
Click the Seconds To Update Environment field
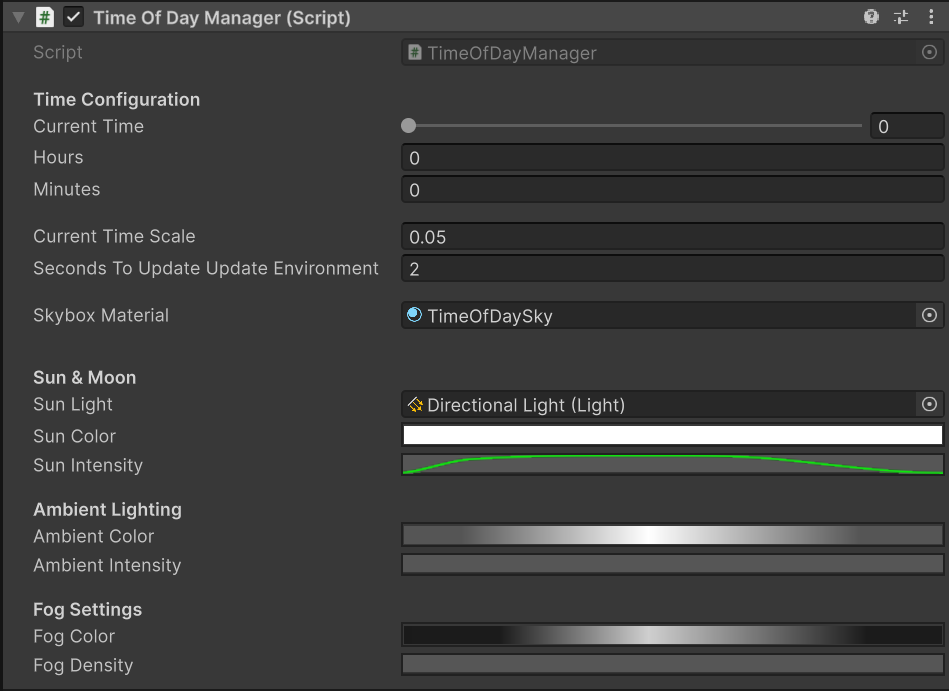672,269
